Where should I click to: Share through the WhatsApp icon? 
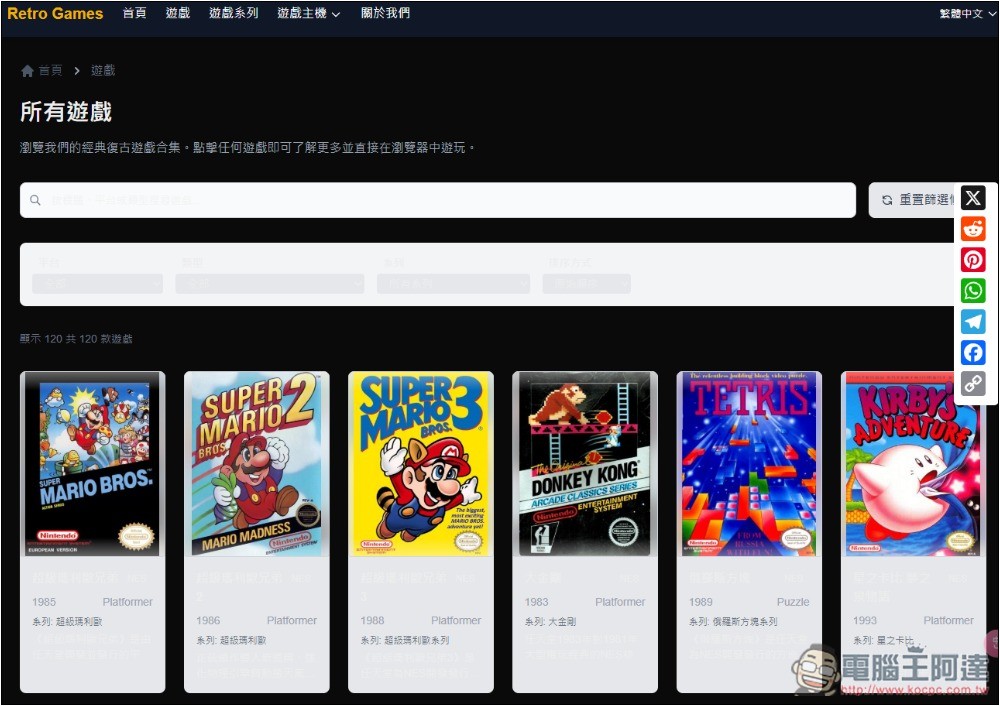pyautogui.click(x=972, y=290)
